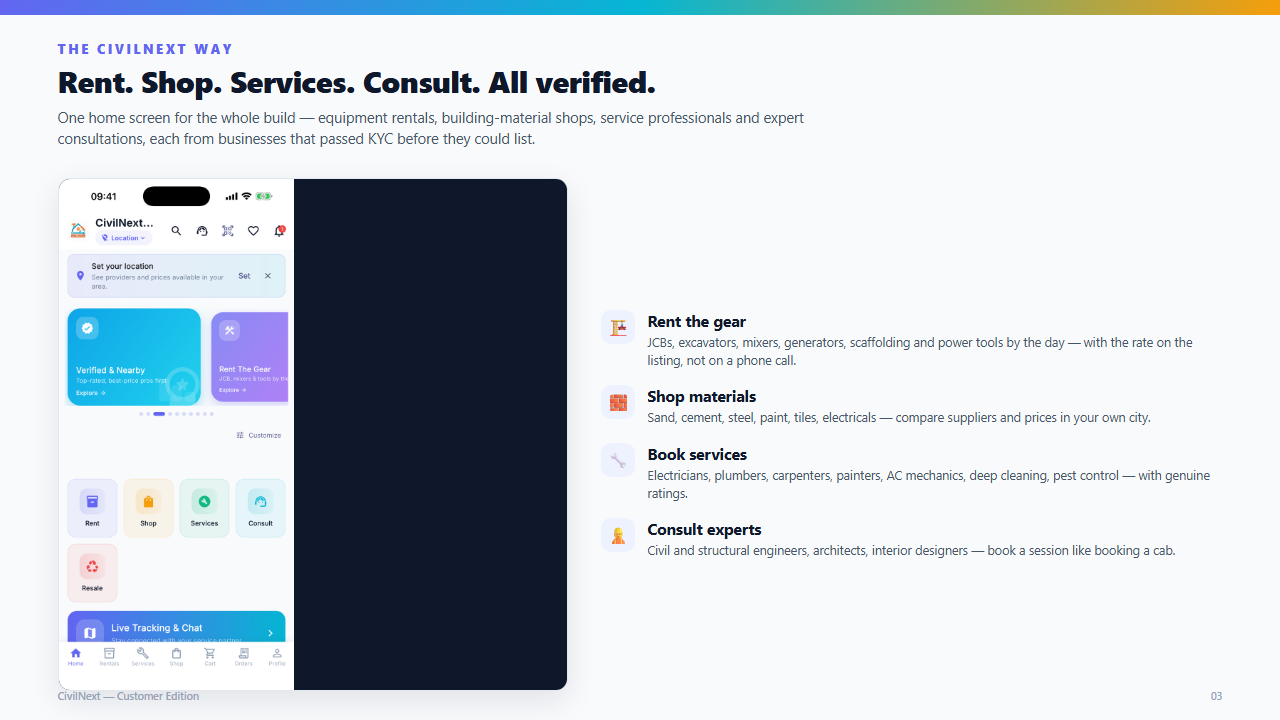Select the Services category tile with wrench
Image resolution: width=1280 pixels, height=720 pixels.
point(204,508)
